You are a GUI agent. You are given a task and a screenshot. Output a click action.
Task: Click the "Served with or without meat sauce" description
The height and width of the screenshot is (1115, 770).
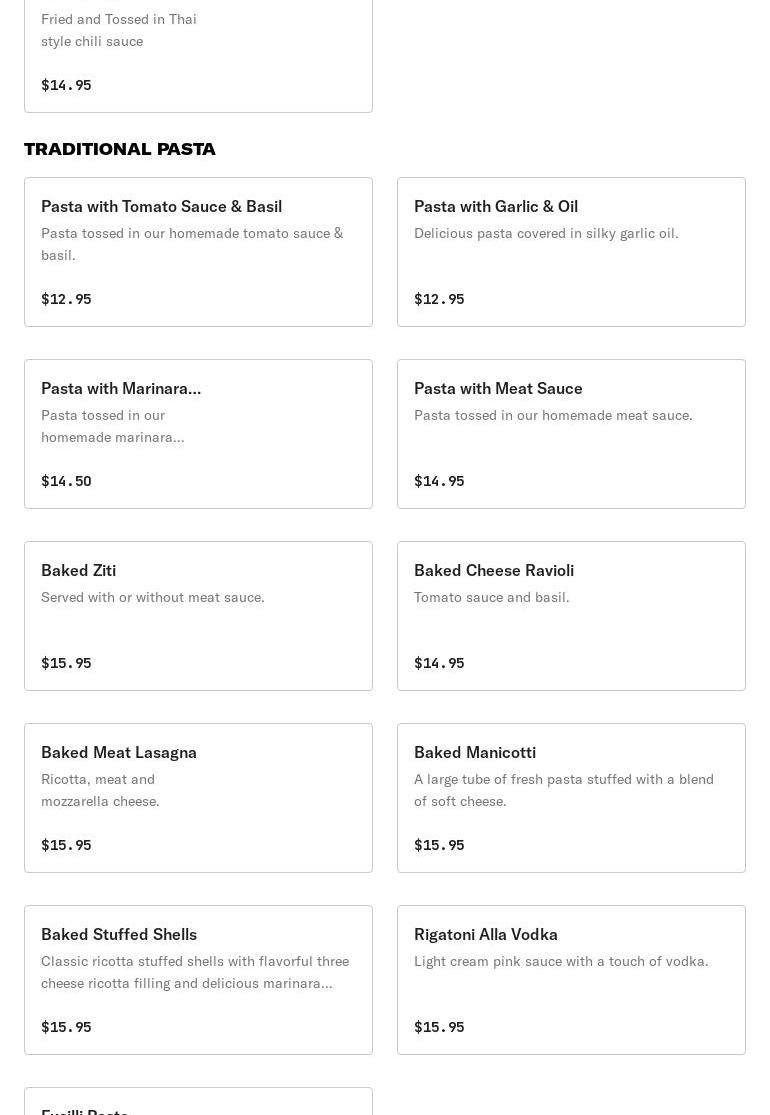click(153, 597)
